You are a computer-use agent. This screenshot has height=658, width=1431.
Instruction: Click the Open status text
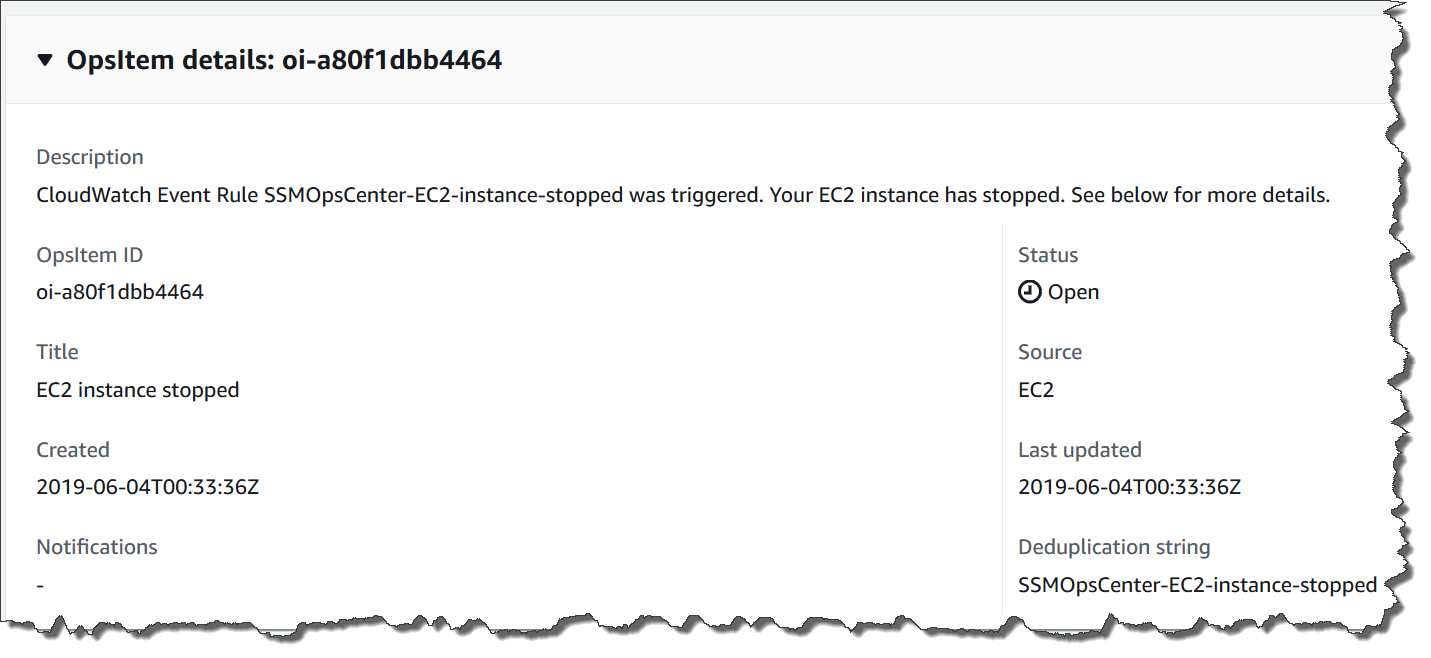(x=1073, y=292)
